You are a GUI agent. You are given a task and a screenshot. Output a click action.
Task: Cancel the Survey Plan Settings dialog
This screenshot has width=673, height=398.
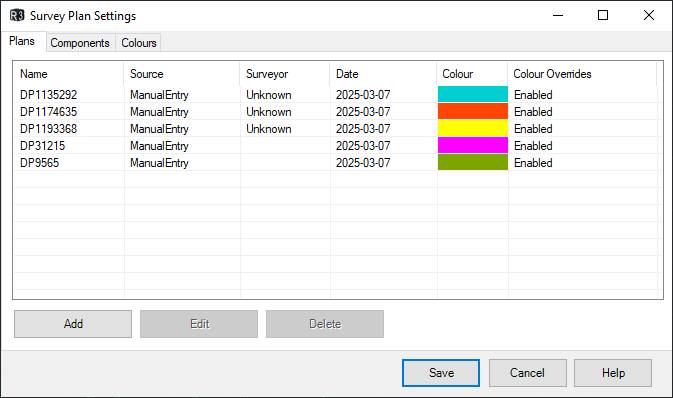[x=527, y=373]
